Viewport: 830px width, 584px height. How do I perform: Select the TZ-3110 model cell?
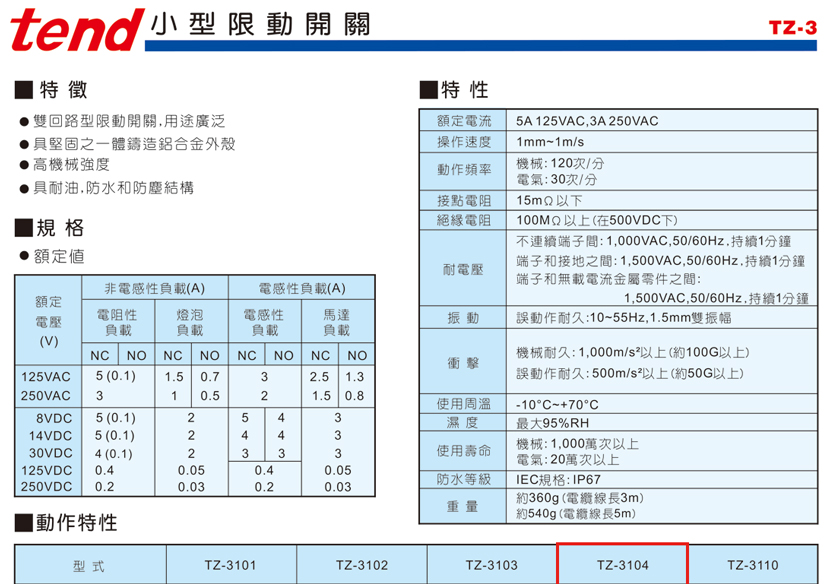[x=753, y=565]
